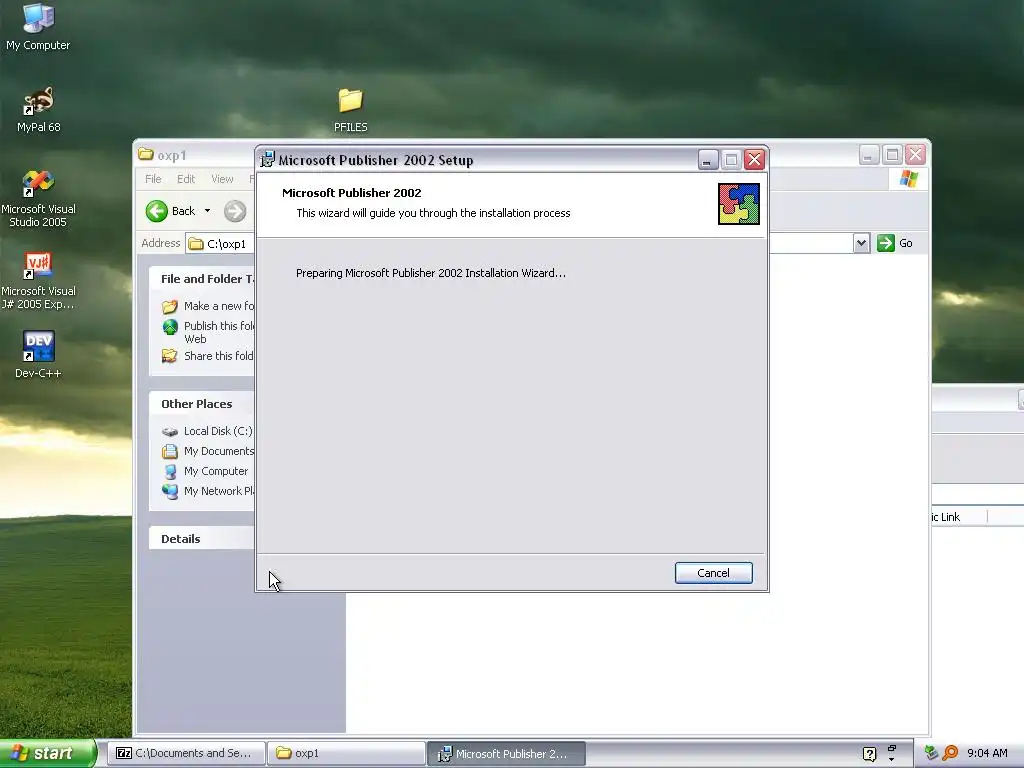Screen dimensions: 1024x768
Task: Minimize the oxp1 Explorer window
Action: [x=869, y=155]
